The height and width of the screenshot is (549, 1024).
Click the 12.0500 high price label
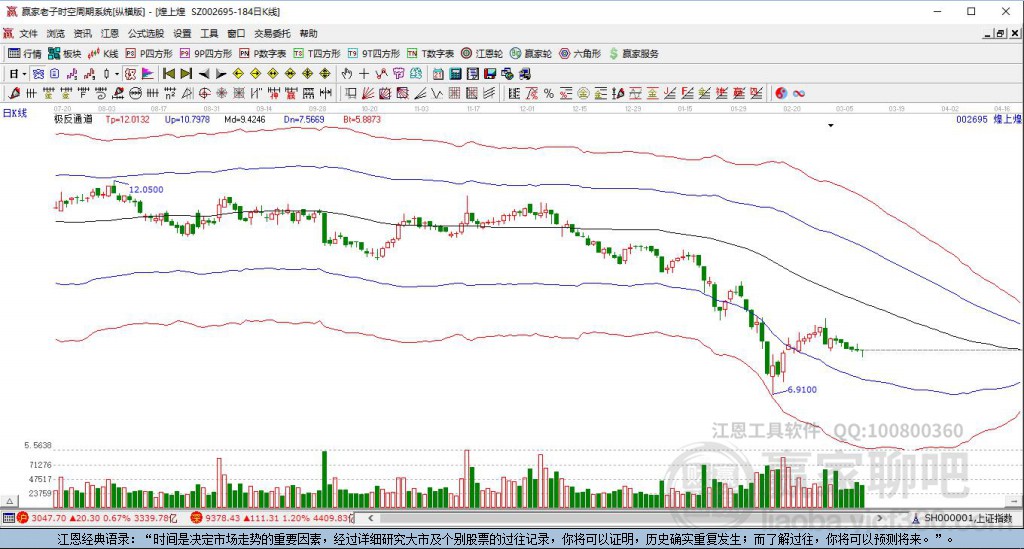click(x=146, y=189)
